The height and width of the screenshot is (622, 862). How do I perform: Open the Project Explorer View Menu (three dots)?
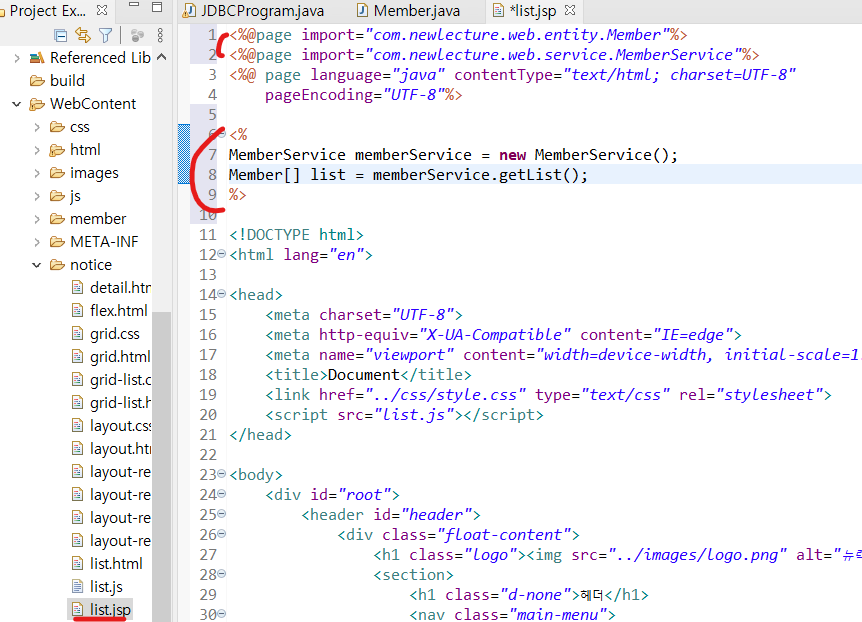tap(160, 35)
